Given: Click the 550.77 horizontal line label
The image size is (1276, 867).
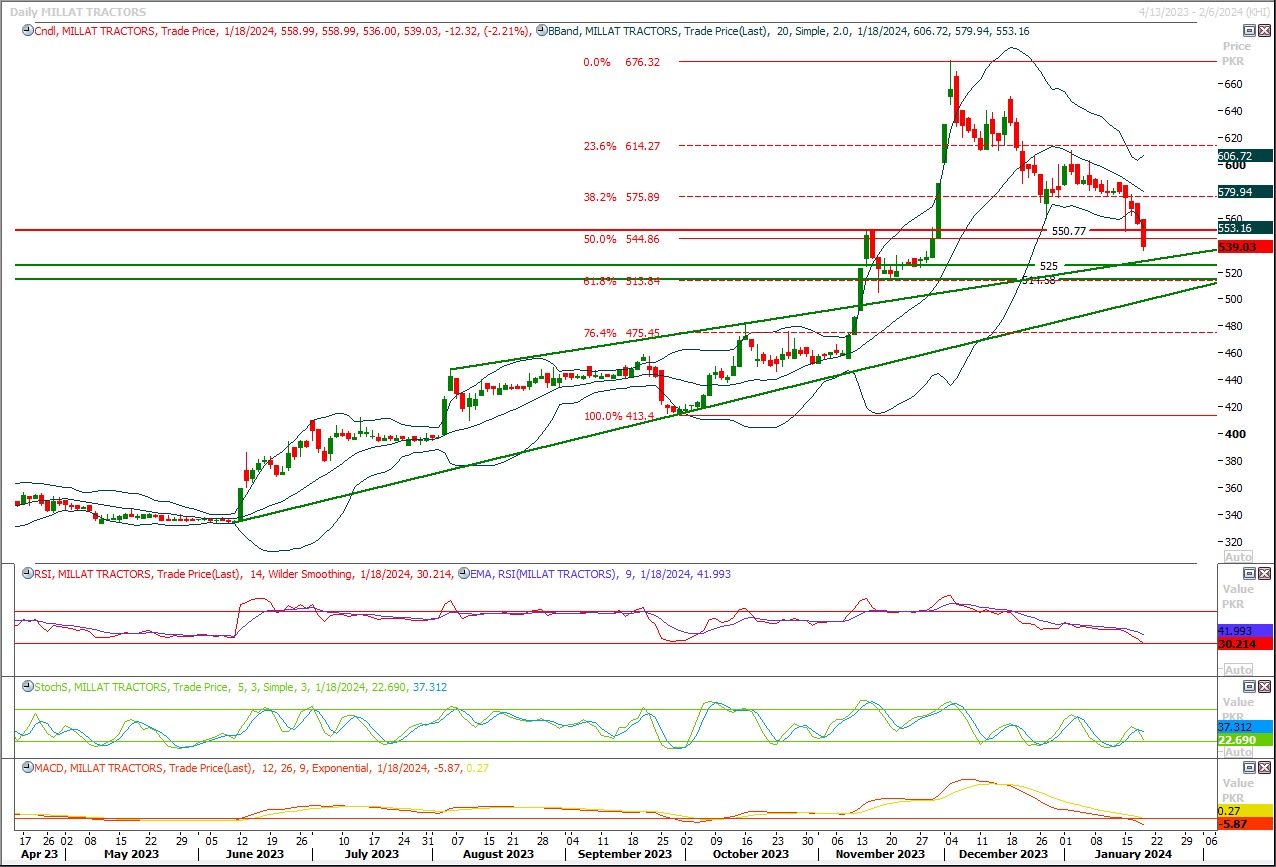Looking at the screenshot, I should tap(1069, 231).
